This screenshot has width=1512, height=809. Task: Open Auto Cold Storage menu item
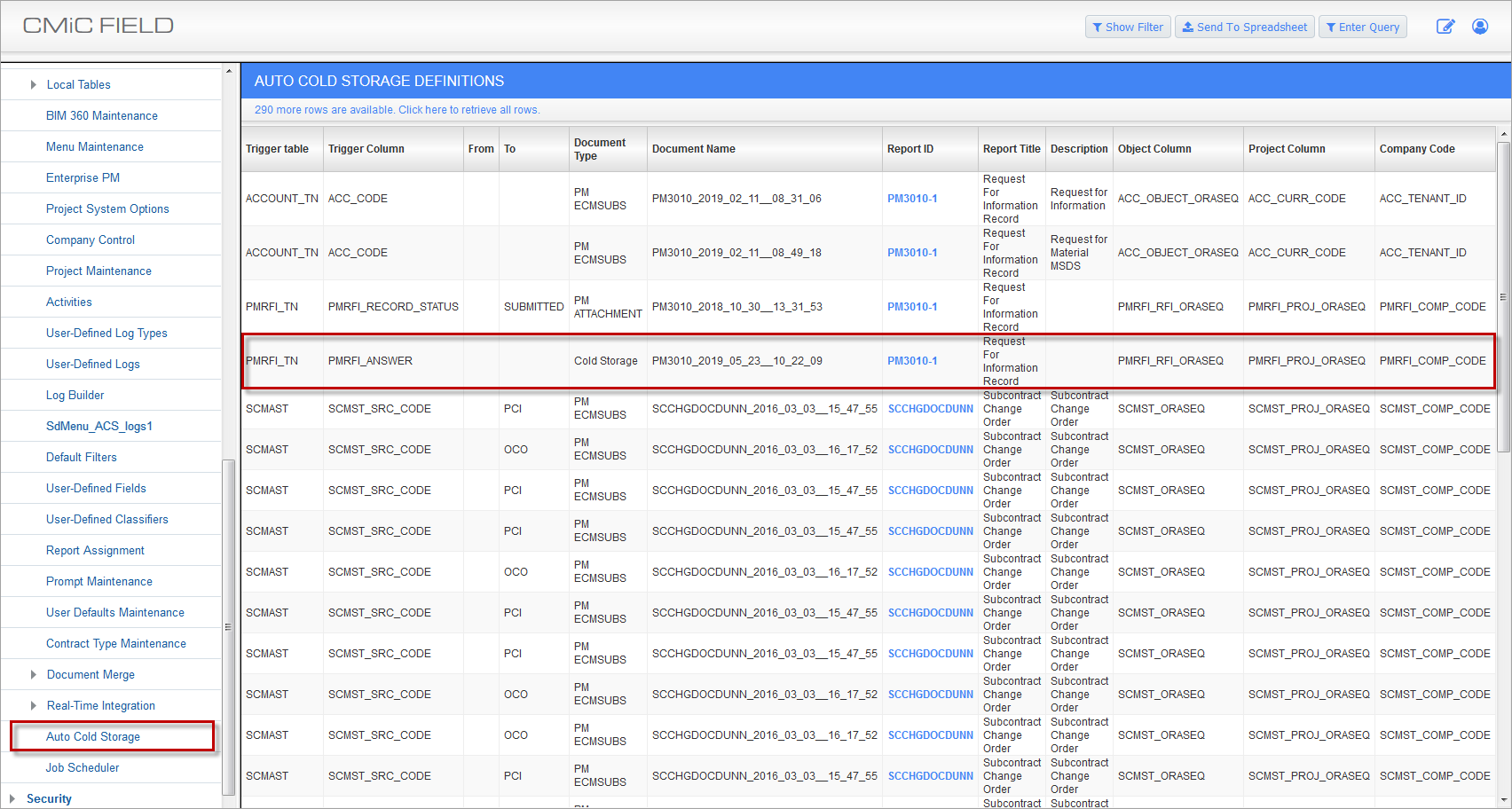(x=93, y=736)
